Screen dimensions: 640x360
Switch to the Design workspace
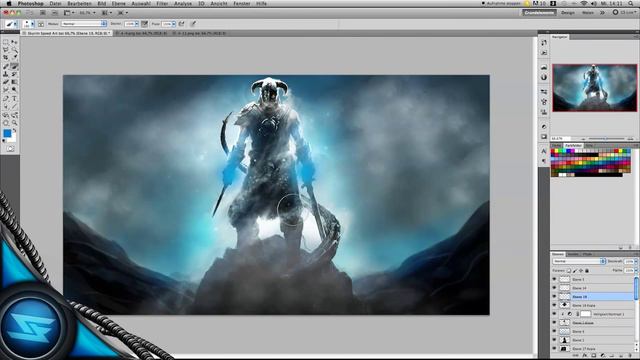pos(568,13)
